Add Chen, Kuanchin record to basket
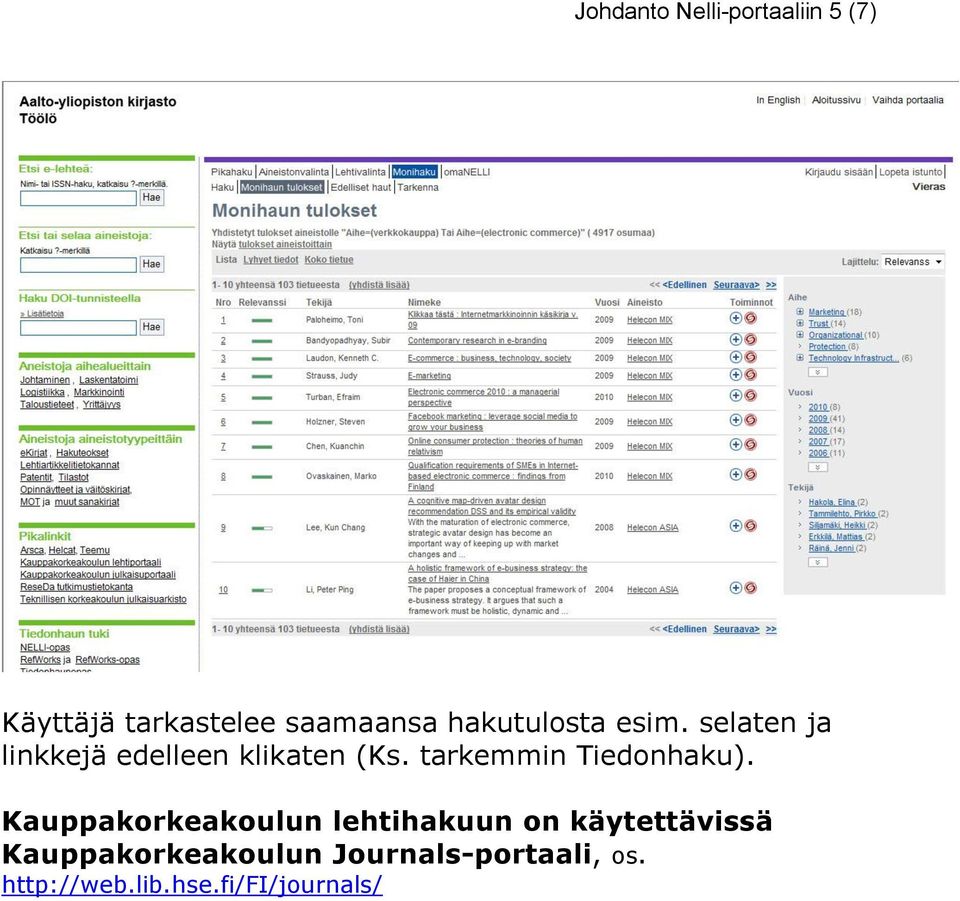960x901 pixels. (735, 445)
